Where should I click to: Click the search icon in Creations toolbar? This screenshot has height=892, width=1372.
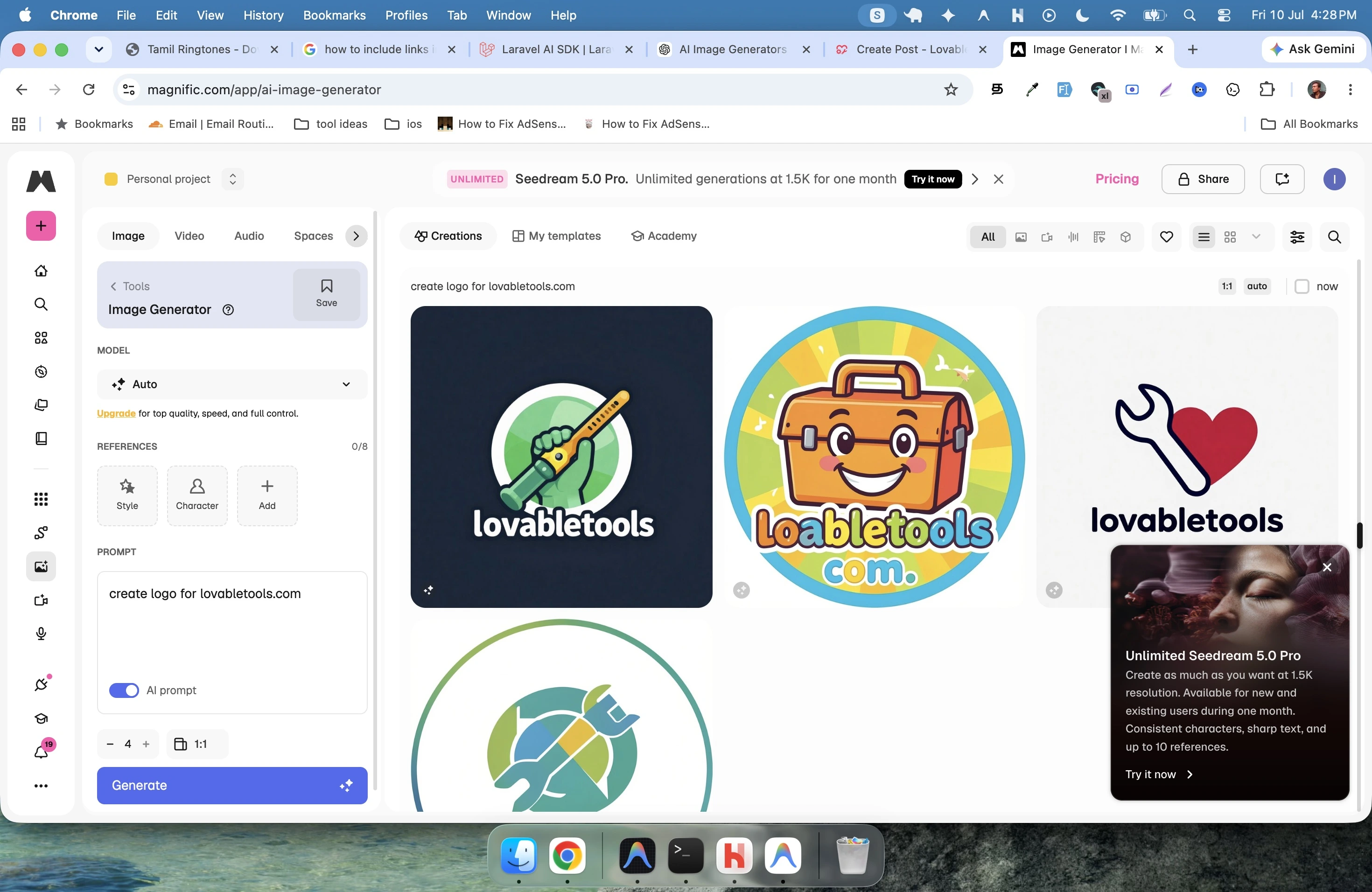point(1334,237)
